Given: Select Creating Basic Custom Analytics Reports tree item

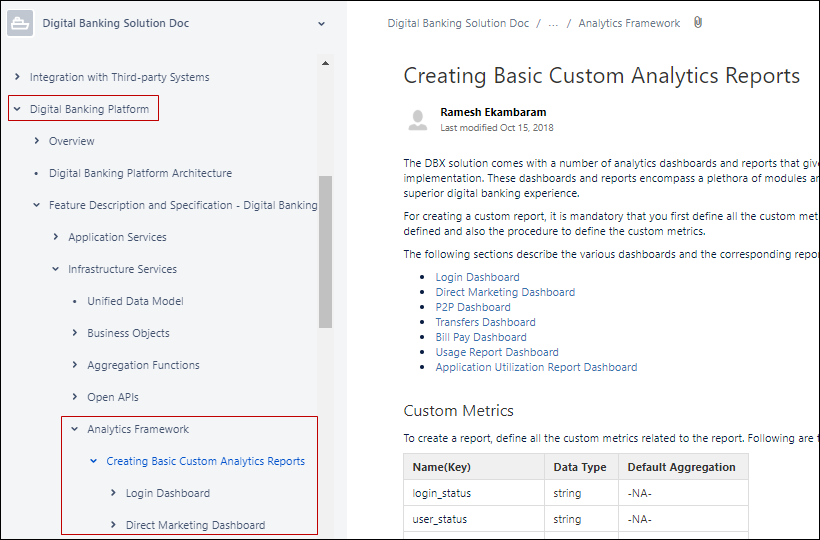Looking at the screenshot, I should pyautogui.click(x=206, y=461).
